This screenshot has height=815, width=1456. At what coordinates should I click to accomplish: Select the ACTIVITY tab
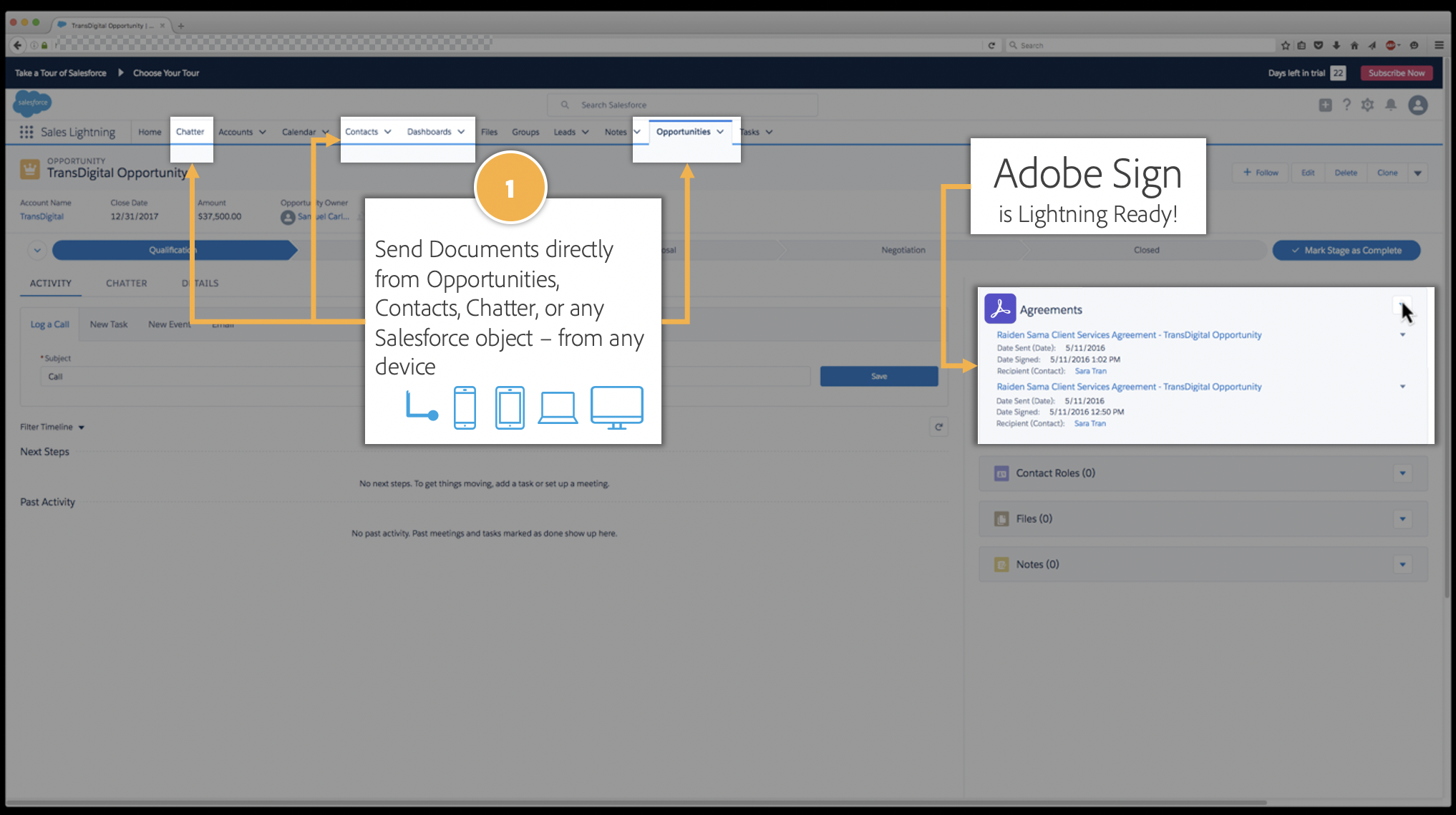(x=50, y=284)
